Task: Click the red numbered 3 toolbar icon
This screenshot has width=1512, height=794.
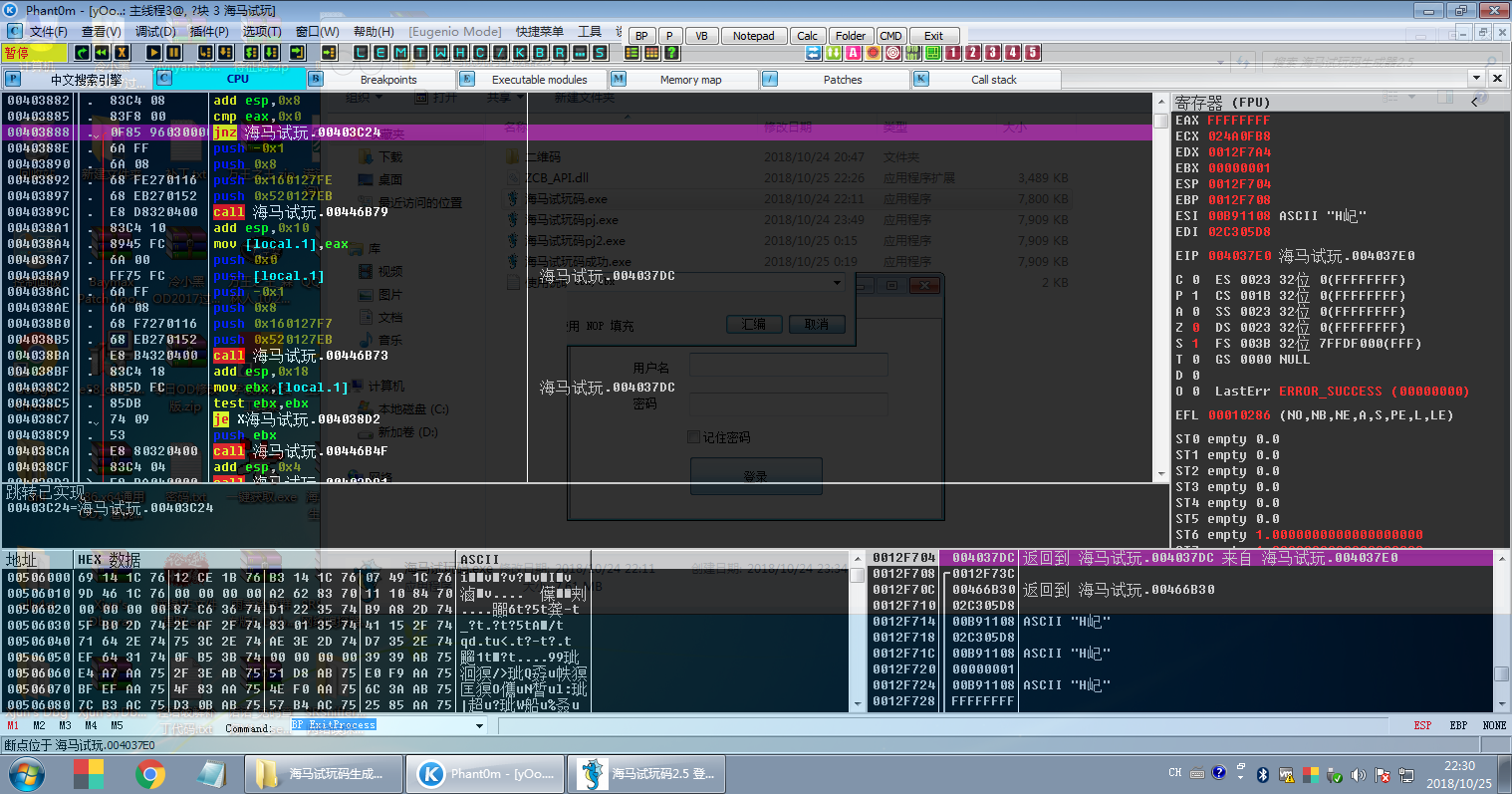Action: tap(993, 52)
